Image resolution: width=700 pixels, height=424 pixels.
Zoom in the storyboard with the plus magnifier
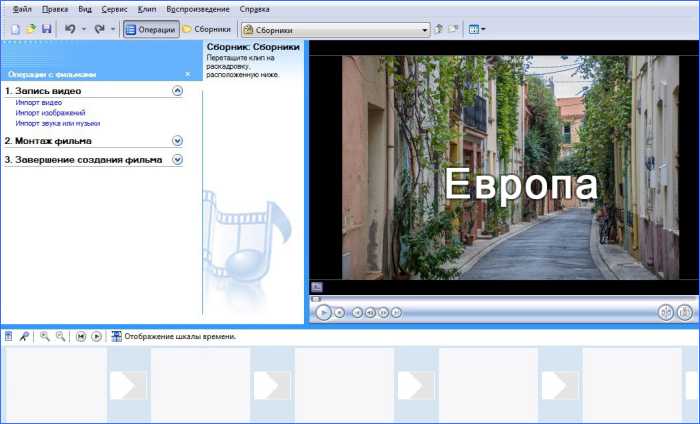(45, 337)
